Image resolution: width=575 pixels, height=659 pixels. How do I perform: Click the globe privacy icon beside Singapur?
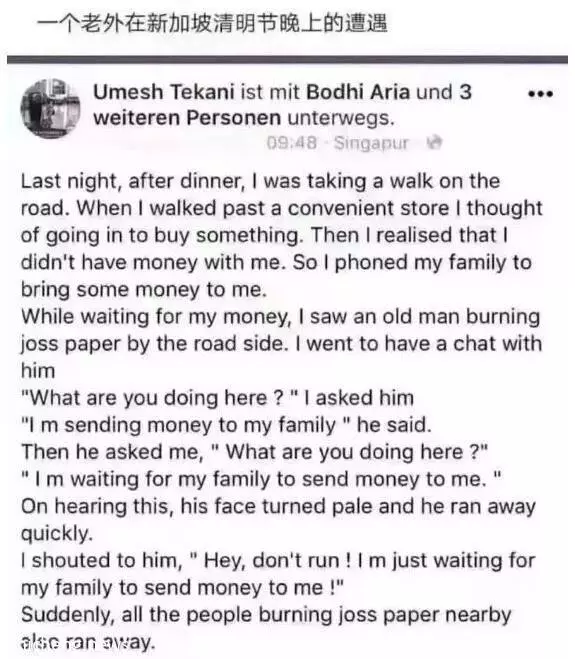[434, 142]
